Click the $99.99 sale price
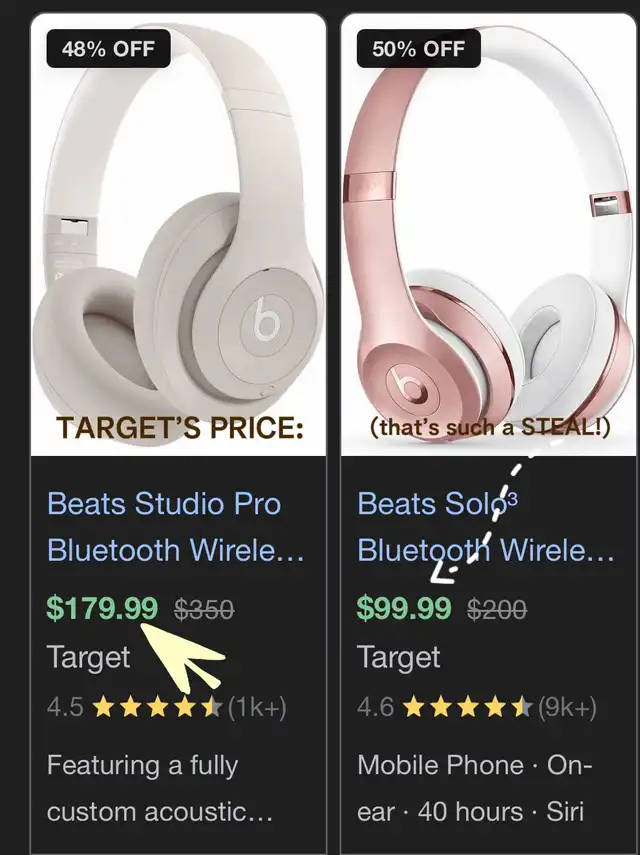Viewport: 640px width, 855px height. (404, 608)
